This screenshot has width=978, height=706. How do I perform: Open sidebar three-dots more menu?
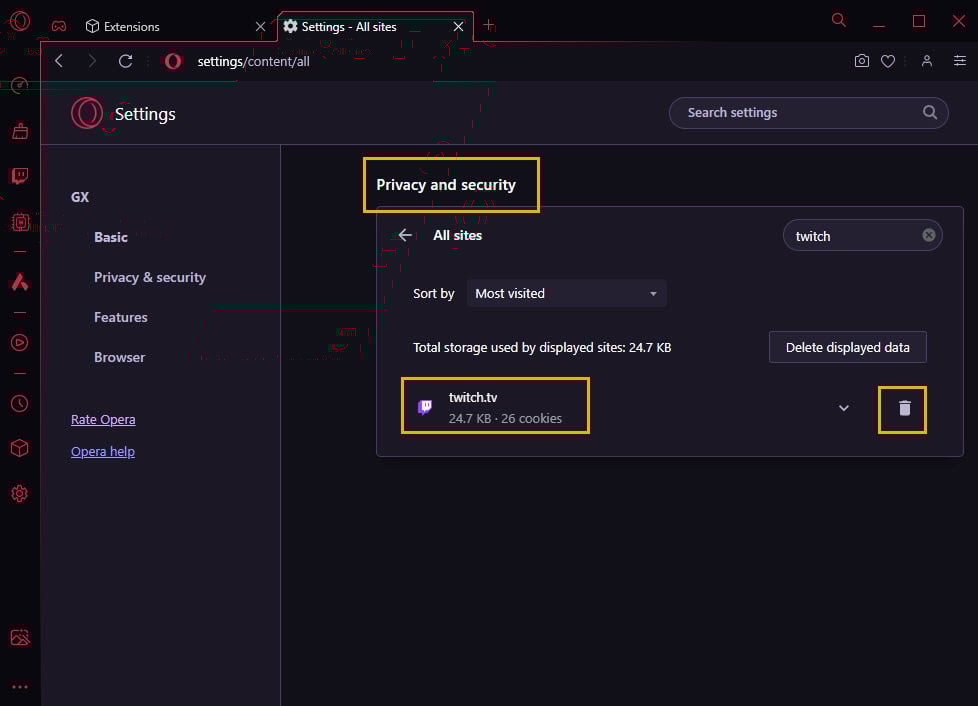[20, 687]
